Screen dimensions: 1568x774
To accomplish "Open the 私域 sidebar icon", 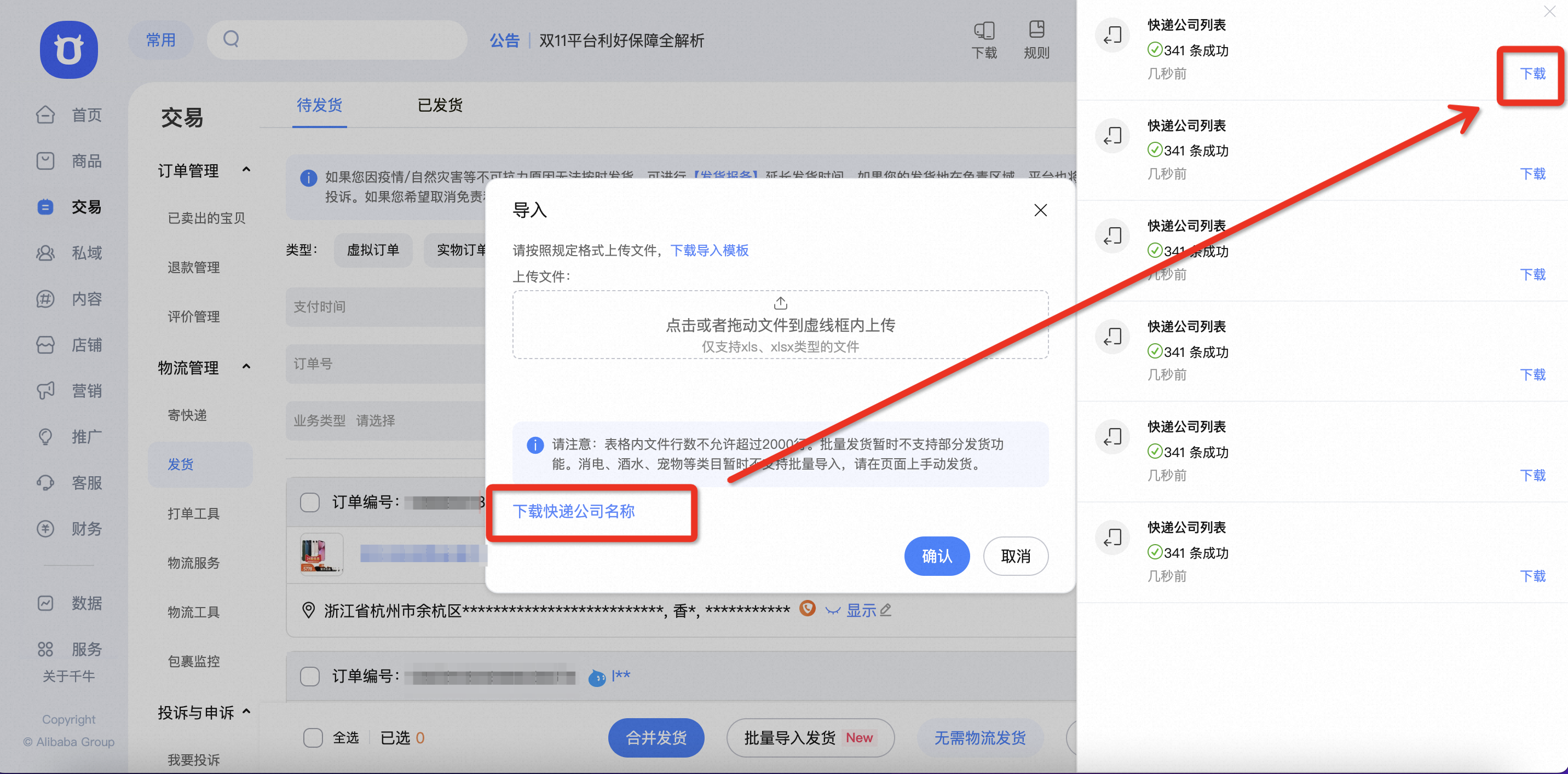I will tap(45, 252).
